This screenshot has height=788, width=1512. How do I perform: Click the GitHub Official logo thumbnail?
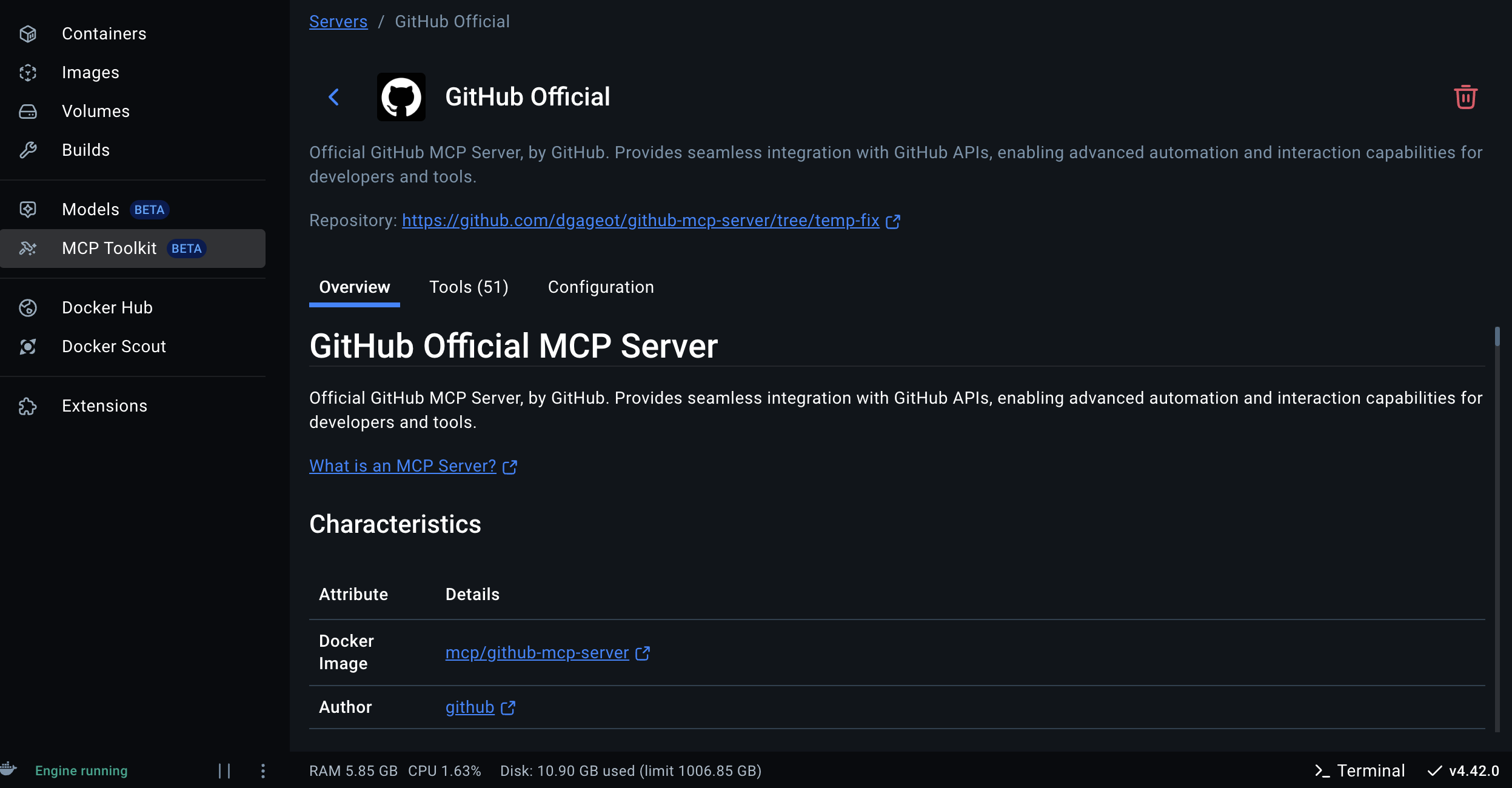coord(401,97)
